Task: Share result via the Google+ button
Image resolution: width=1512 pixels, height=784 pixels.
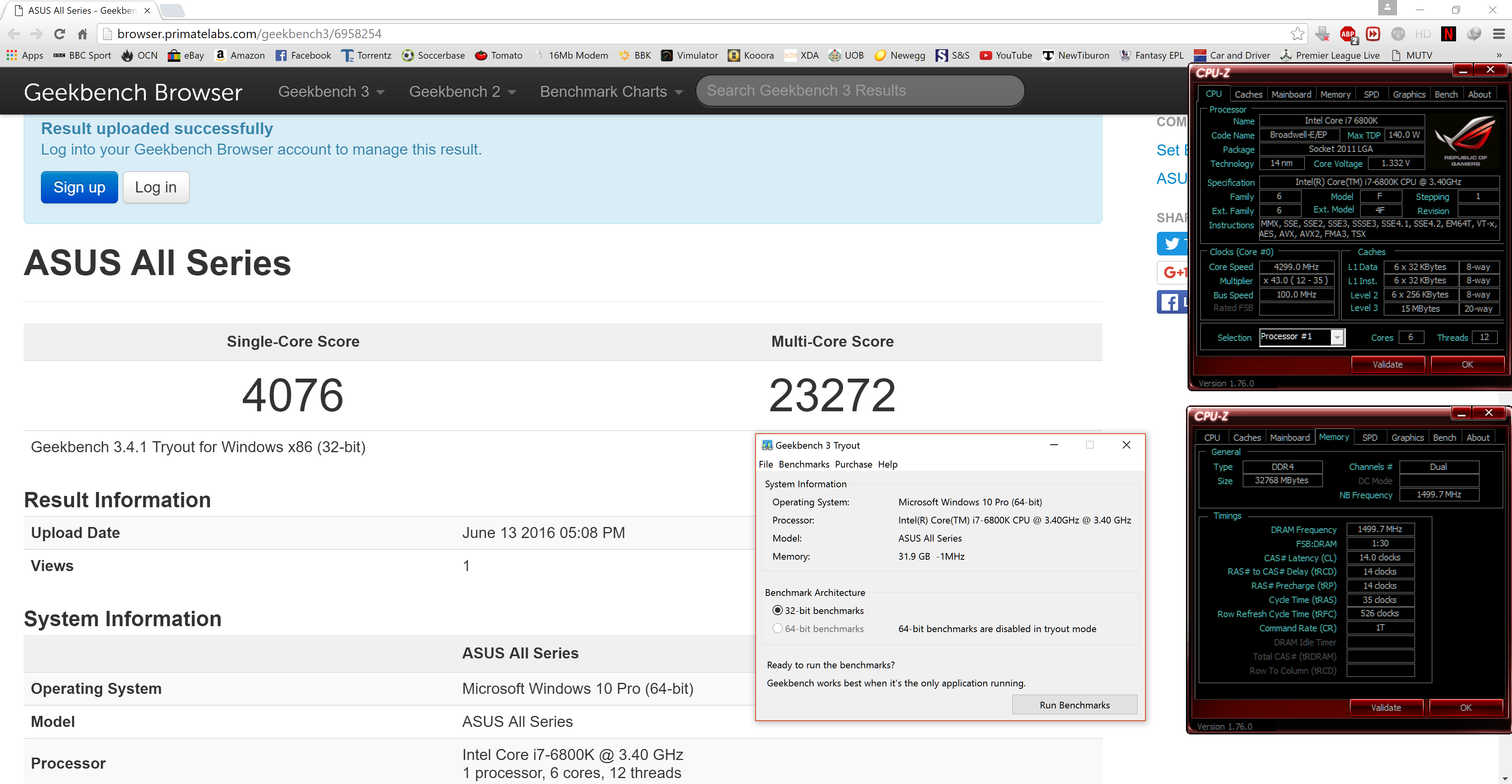Action: pos(1171,272)
